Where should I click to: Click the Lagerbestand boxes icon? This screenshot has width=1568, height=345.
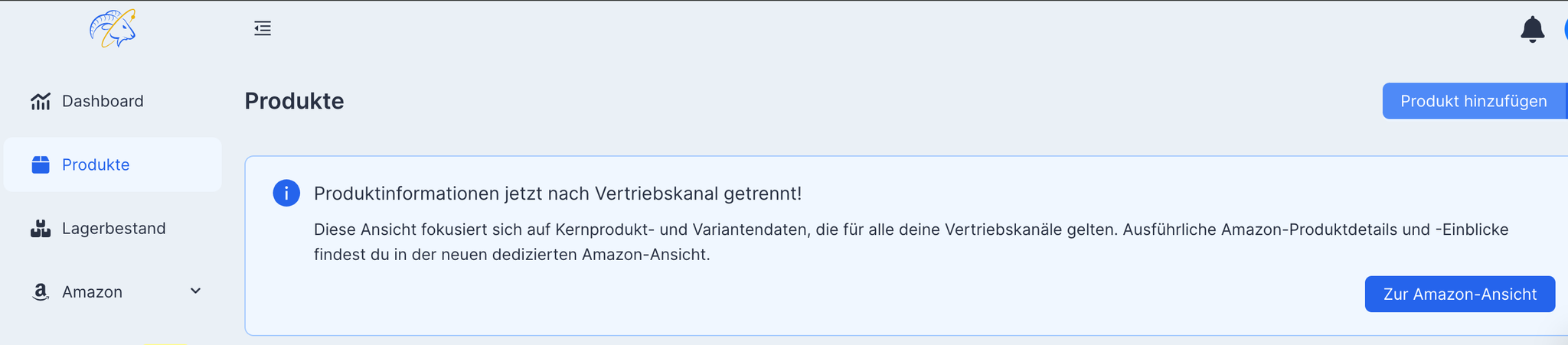(x=41, y=228)
